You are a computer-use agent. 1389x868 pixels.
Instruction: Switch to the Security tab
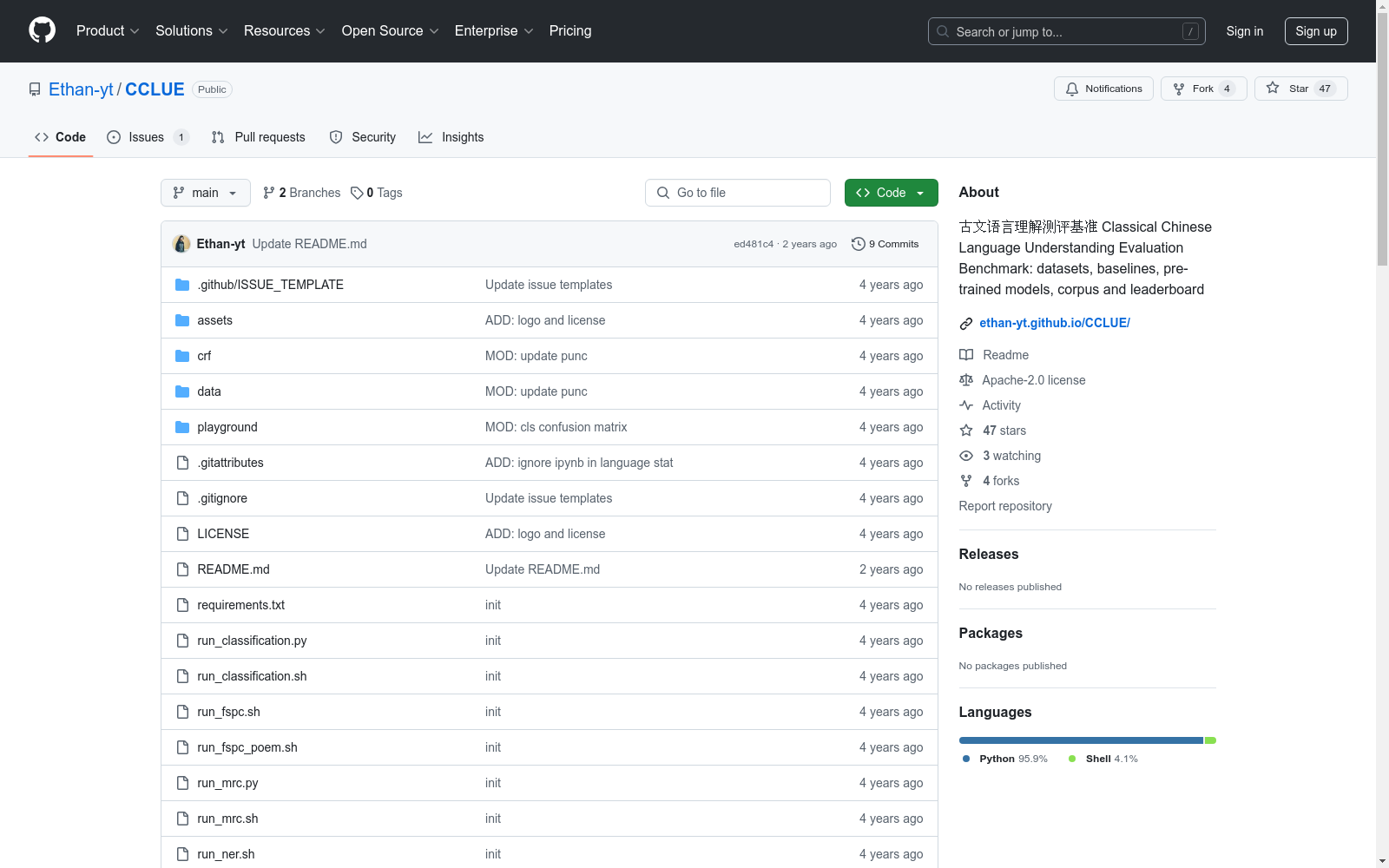(363, 137)
